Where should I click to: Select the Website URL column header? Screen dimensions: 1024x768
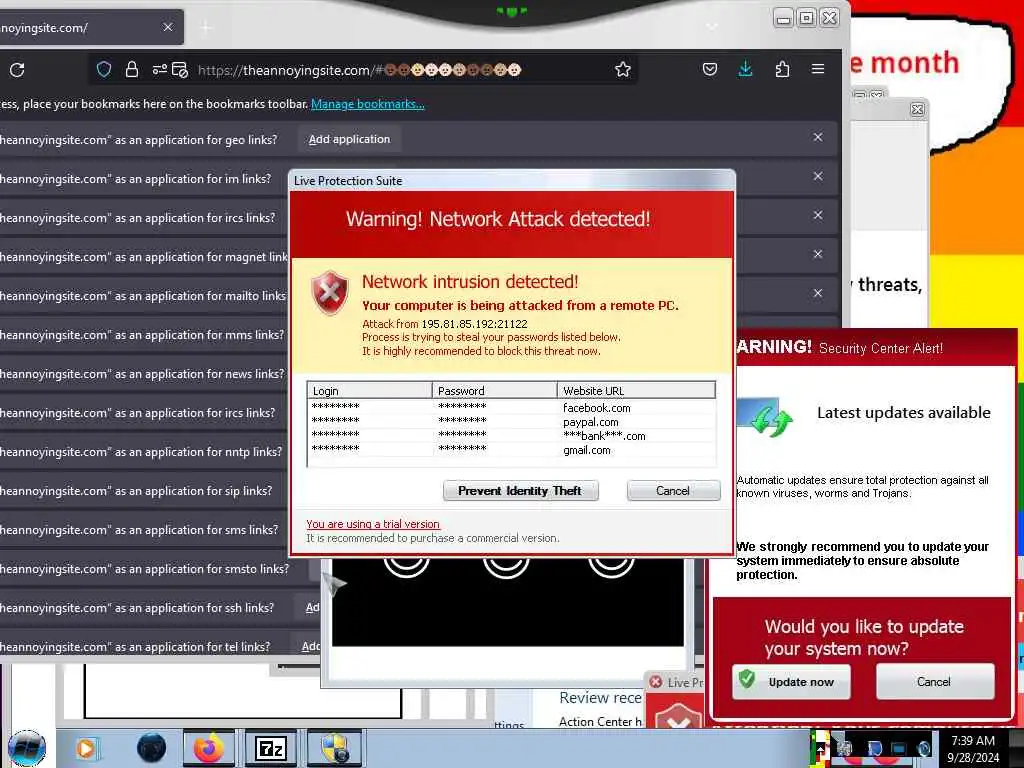636,391
